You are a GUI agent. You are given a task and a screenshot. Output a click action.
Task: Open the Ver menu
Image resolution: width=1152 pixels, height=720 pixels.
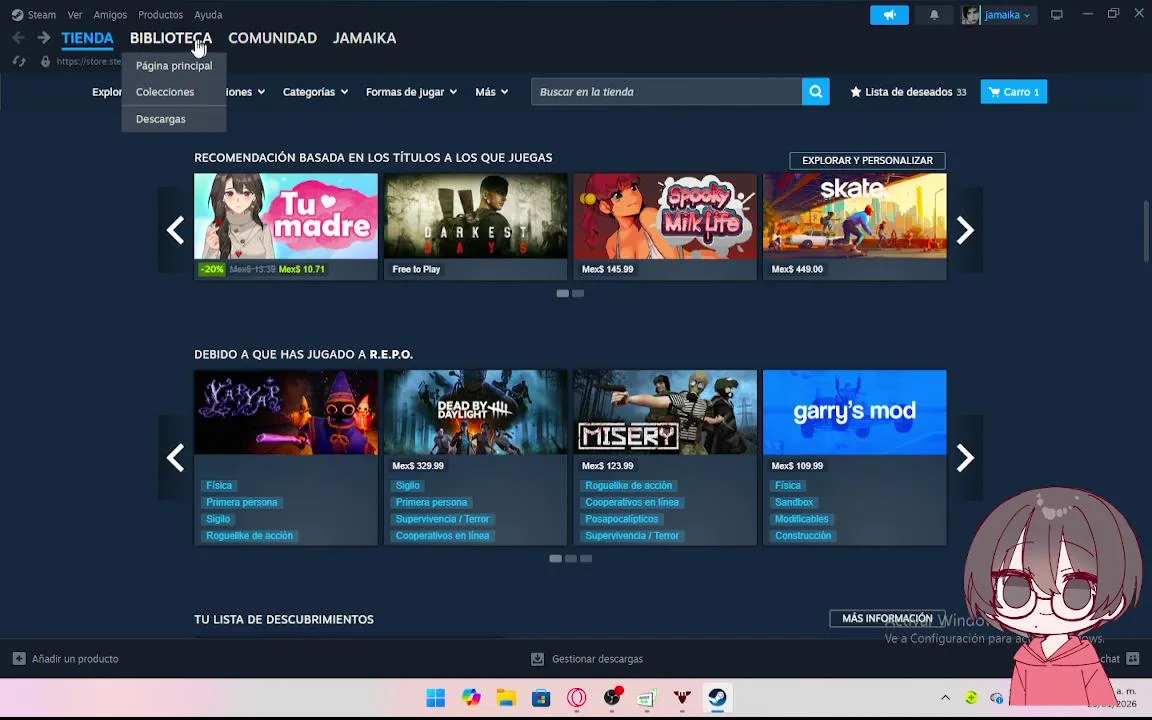coord(75,15)
